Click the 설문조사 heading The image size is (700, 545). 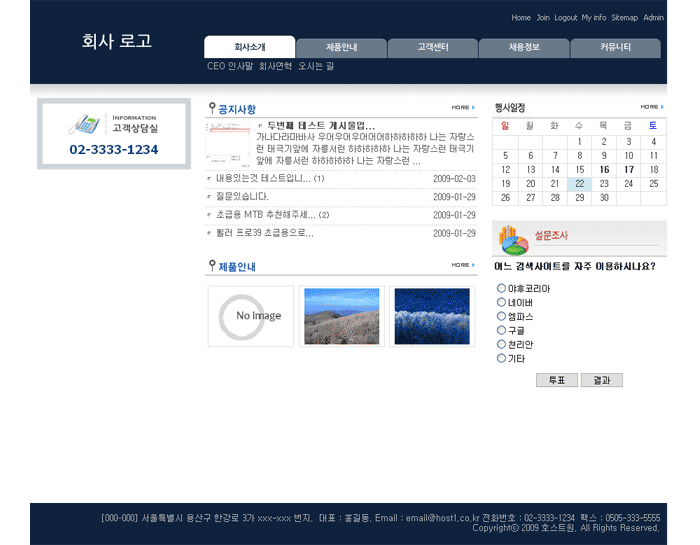[x=551, y=235]
